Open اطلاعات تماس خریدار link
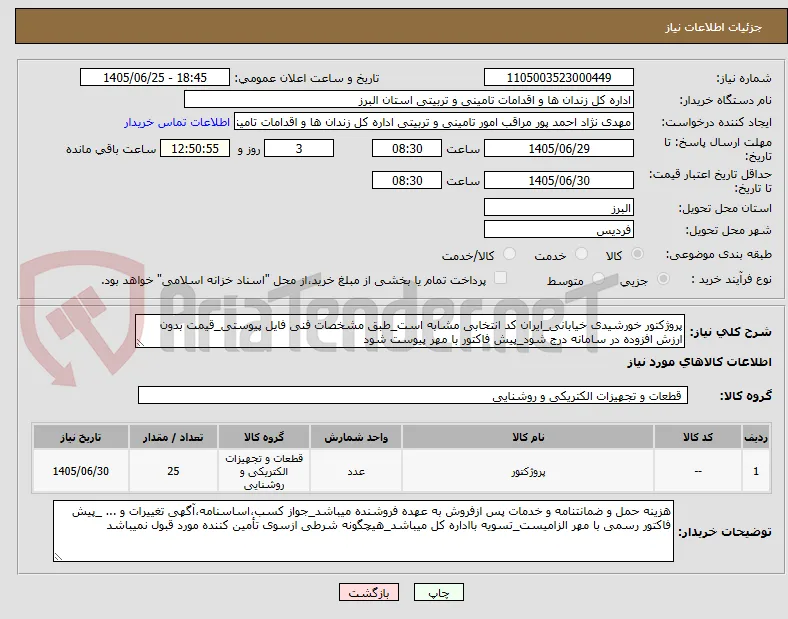The width and height of the screenshot is (788, 619). point(177,122)
